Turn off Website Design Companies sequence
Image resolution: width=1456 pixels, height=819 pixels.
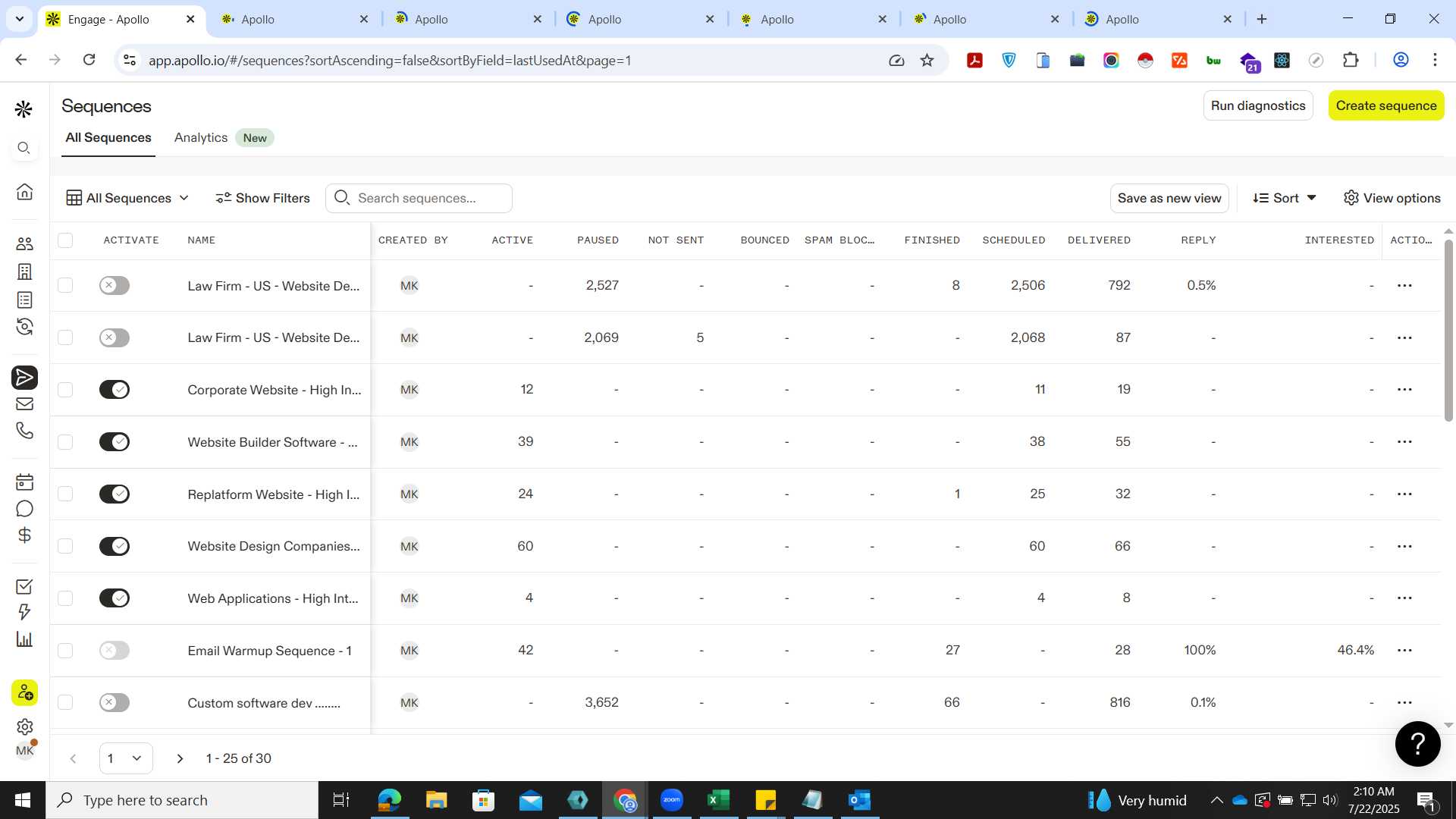[115, 546]
